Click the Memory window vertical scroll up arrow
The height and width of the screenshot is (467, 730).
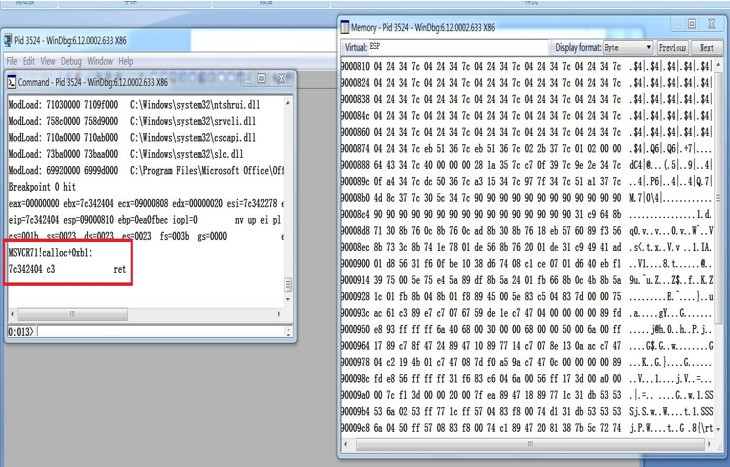click(x=718, y=65)
